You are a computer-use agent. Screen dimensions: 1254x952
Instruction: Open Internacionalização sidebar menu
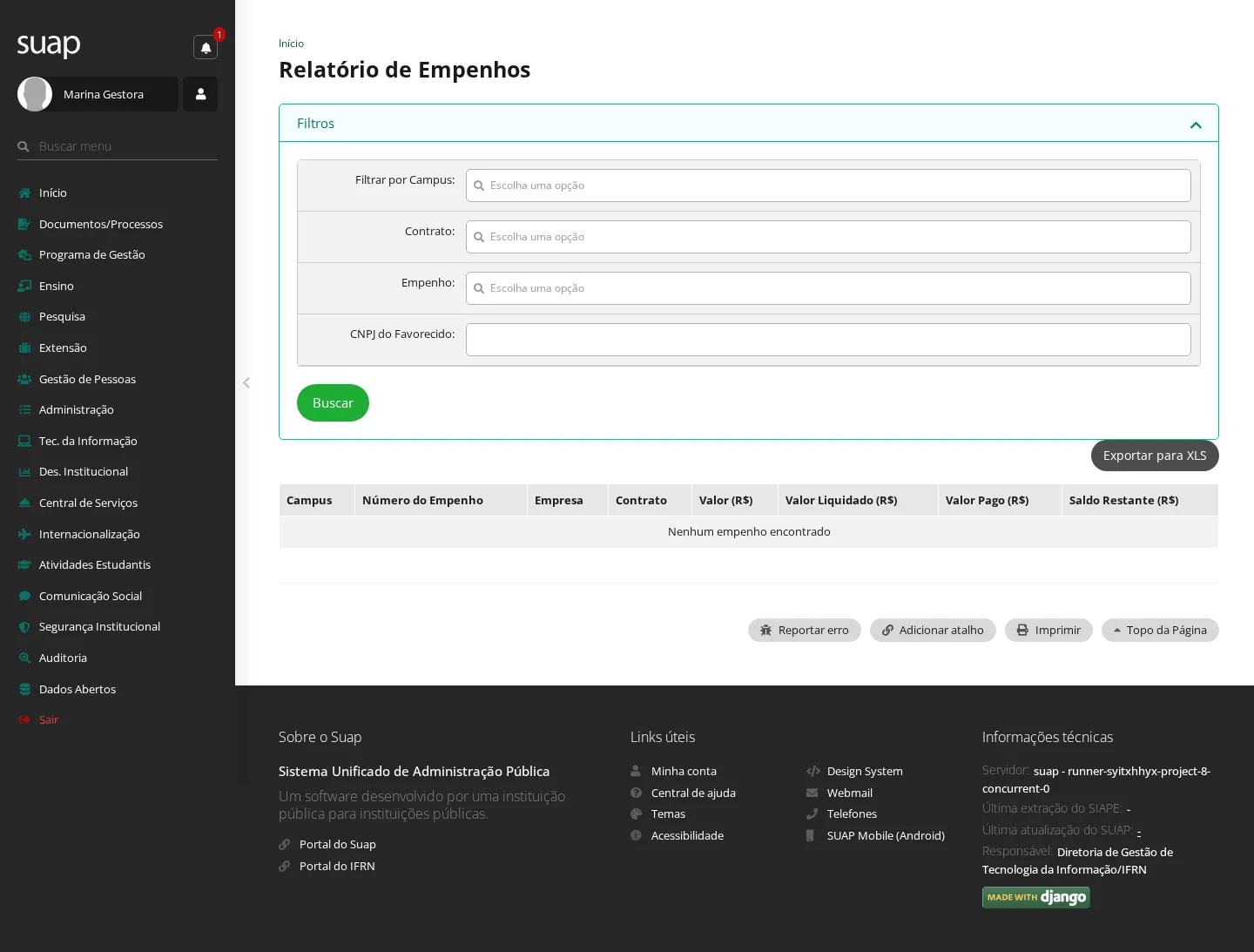tap(118, 534)
